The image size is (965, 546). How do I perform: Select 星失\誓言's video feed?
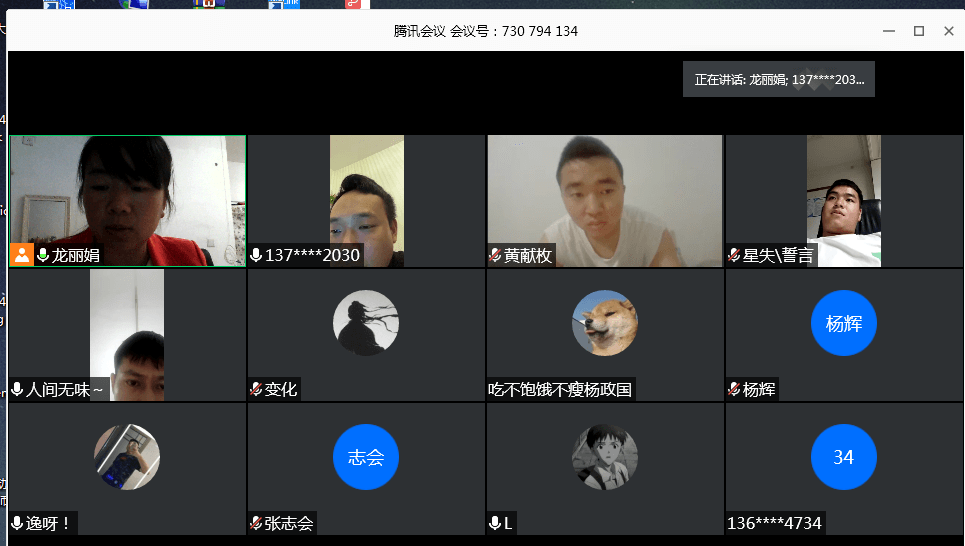(844, 201)
